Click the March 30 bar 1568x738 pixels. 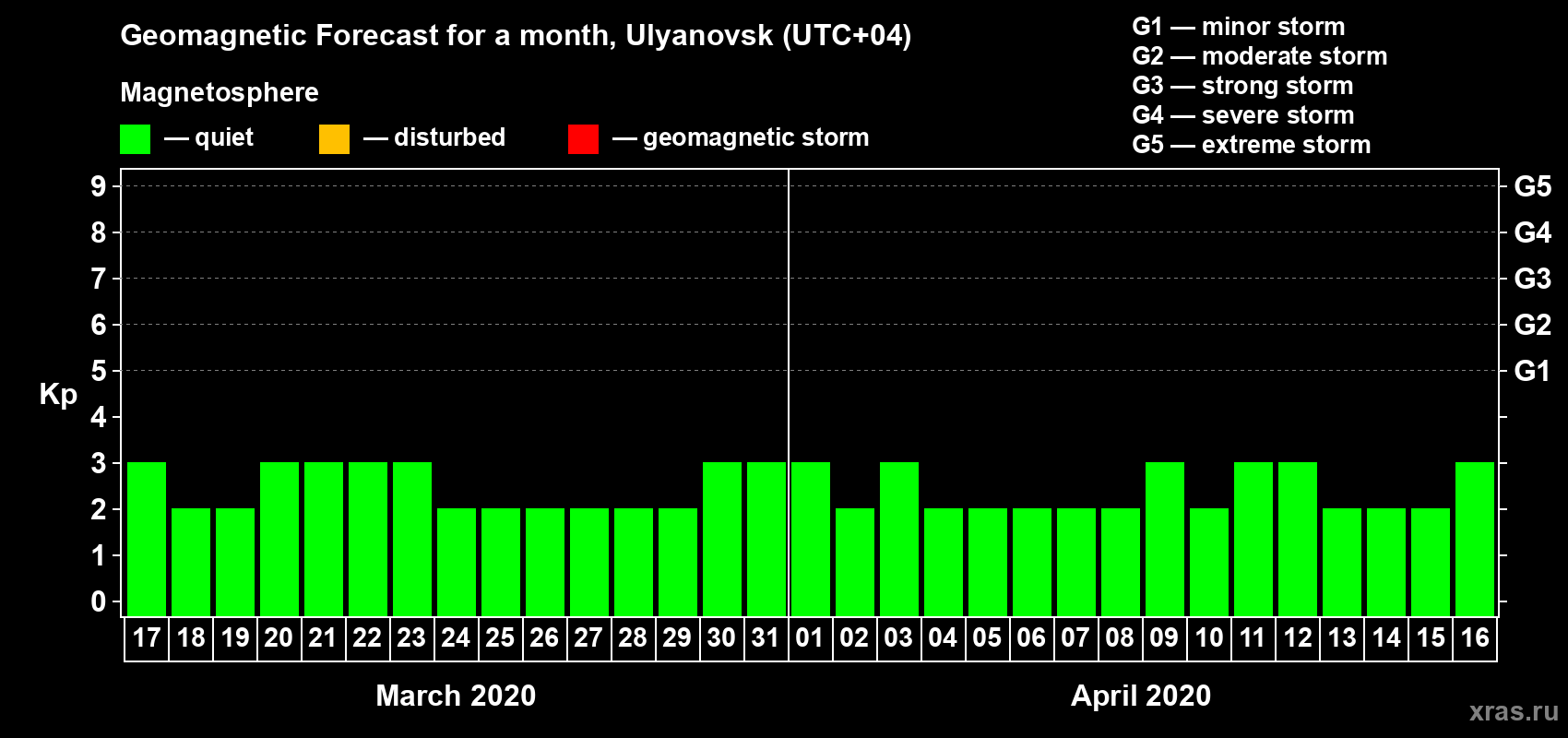tap(722, 539)
